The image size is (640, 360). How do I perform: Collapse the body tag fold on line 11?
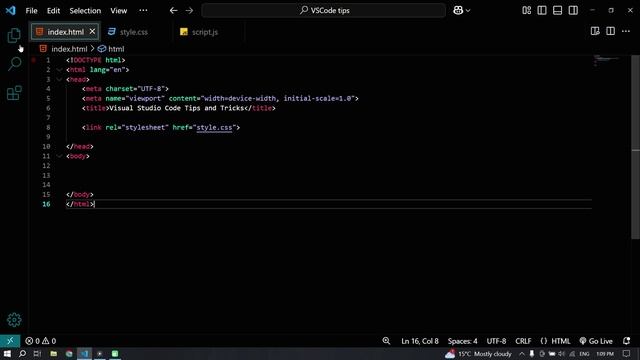(x=60, y=156)
